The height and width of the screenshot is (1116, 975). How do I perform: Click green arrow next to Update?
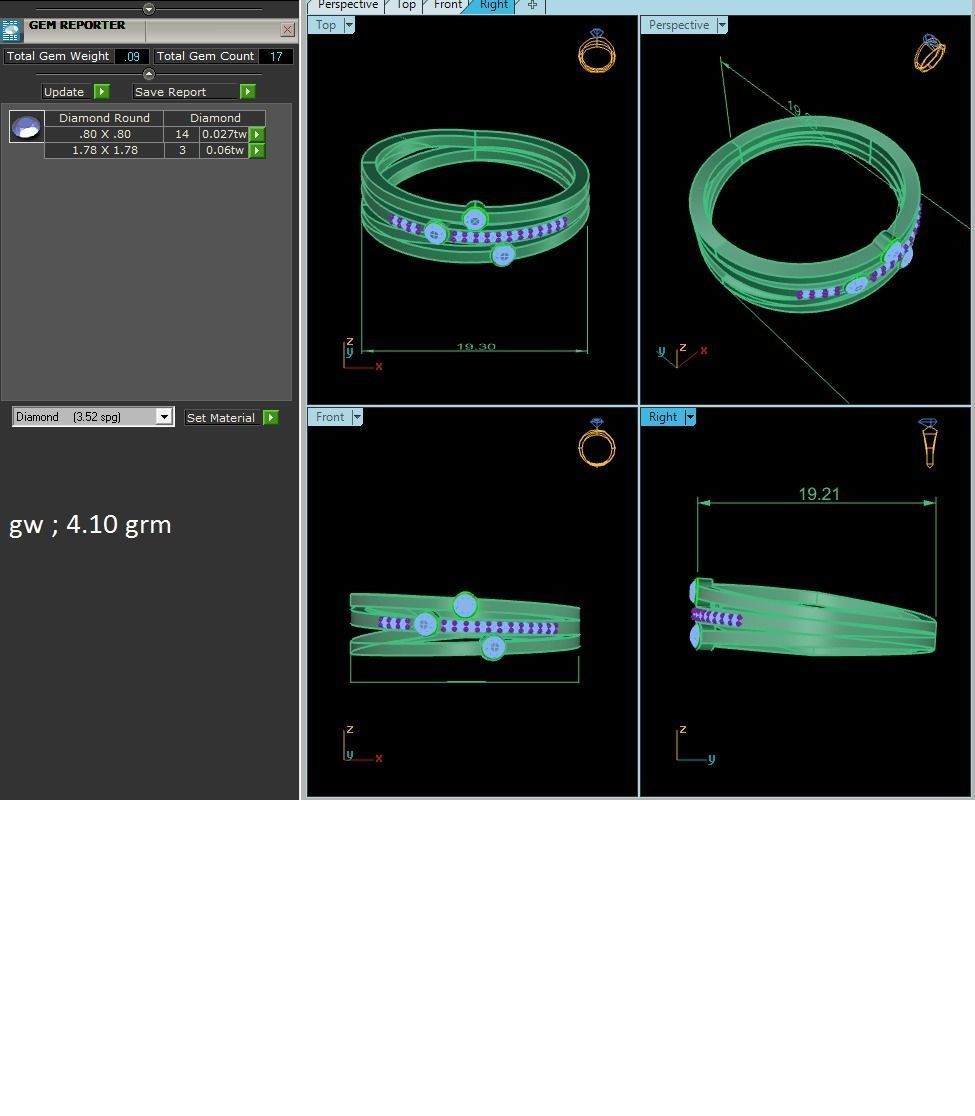[x=102, y=92]
